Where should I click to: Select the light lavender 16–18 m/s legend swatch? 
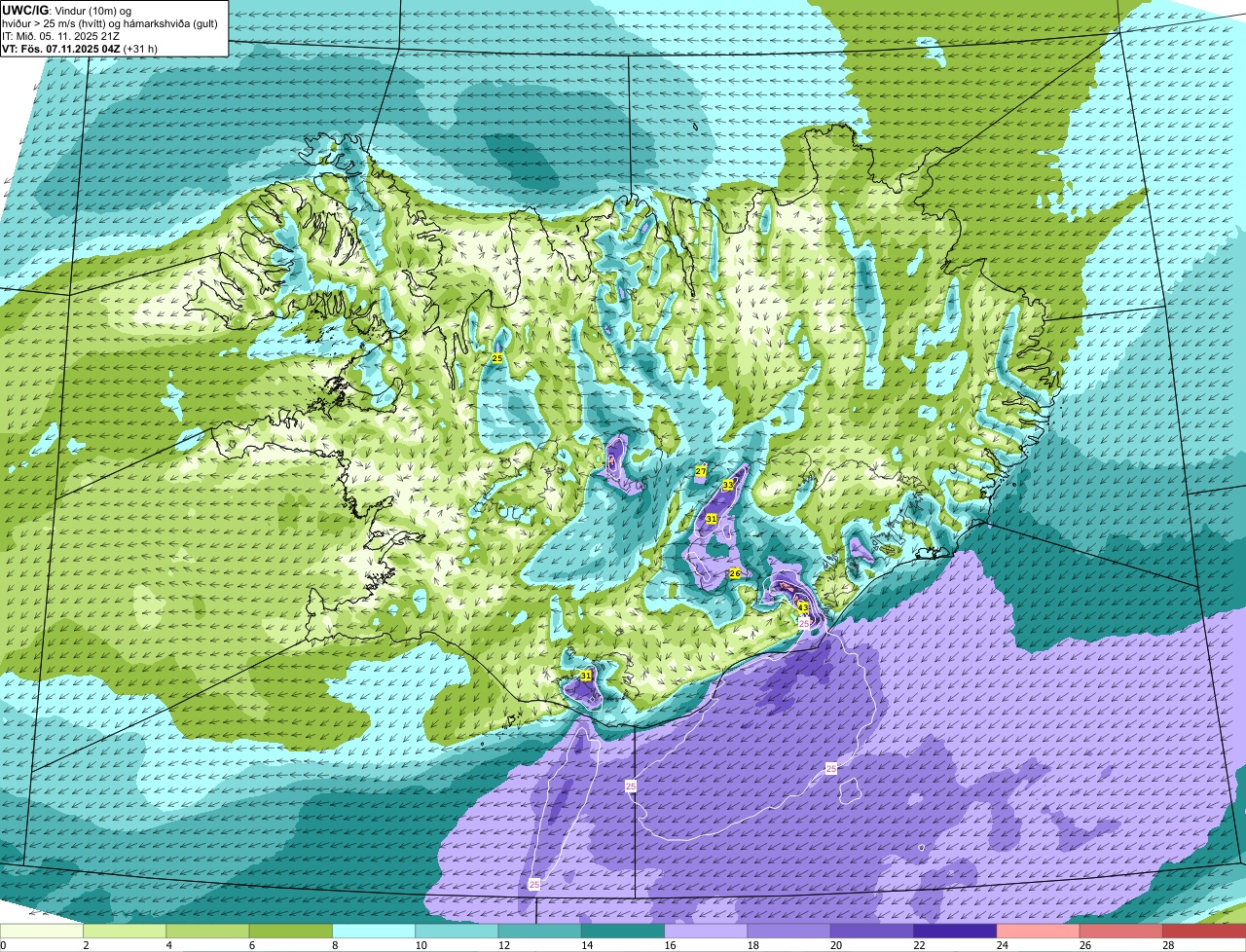coord(706,932)
